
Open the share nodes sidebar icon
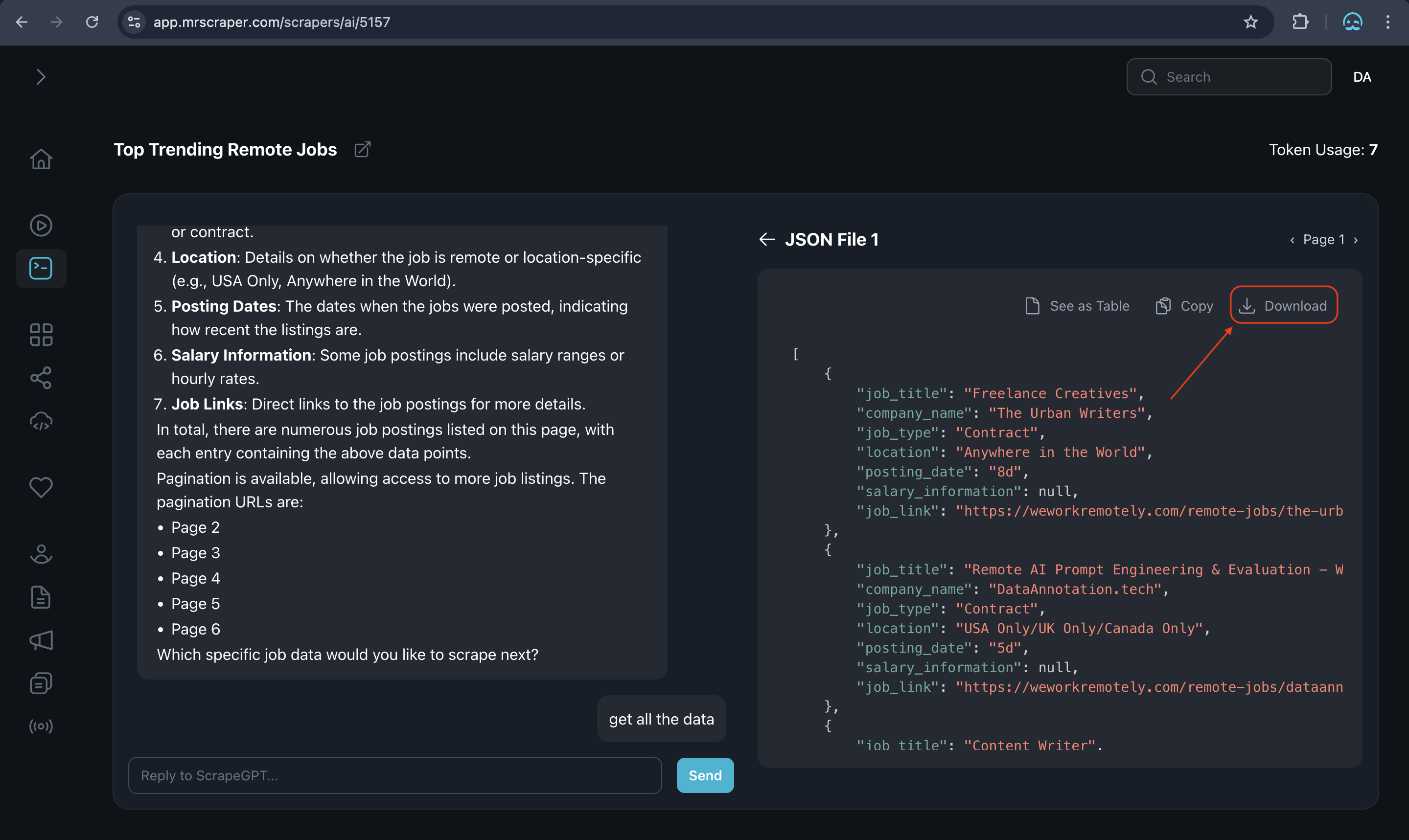click(x=41, y=378)
